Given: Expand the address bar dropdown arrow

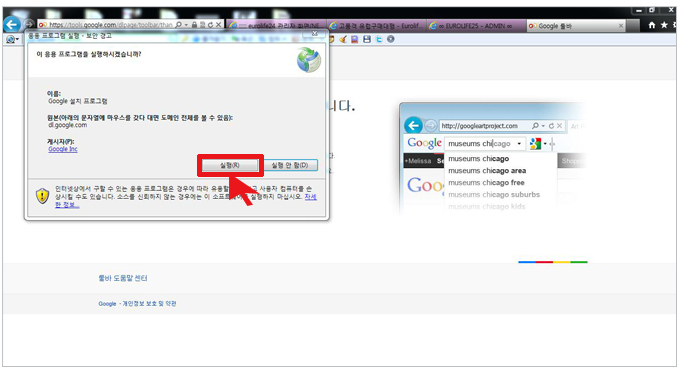Looking at the screenshot, I should click(x=186, y=25).
